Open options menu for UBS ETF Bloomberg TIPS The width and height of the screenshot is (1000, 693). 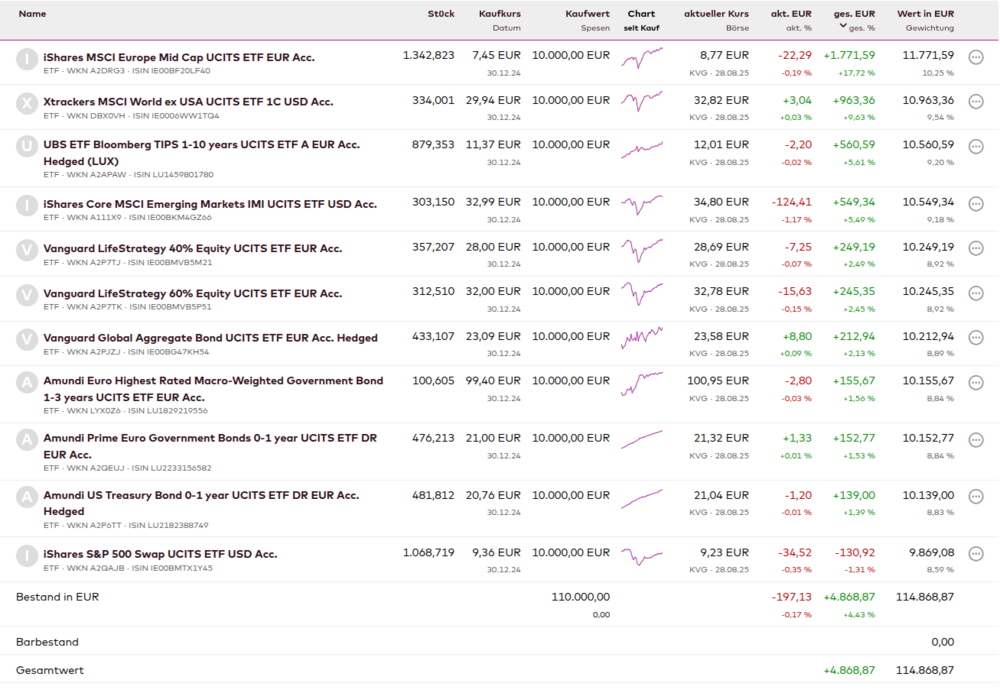tap(976, 147)
